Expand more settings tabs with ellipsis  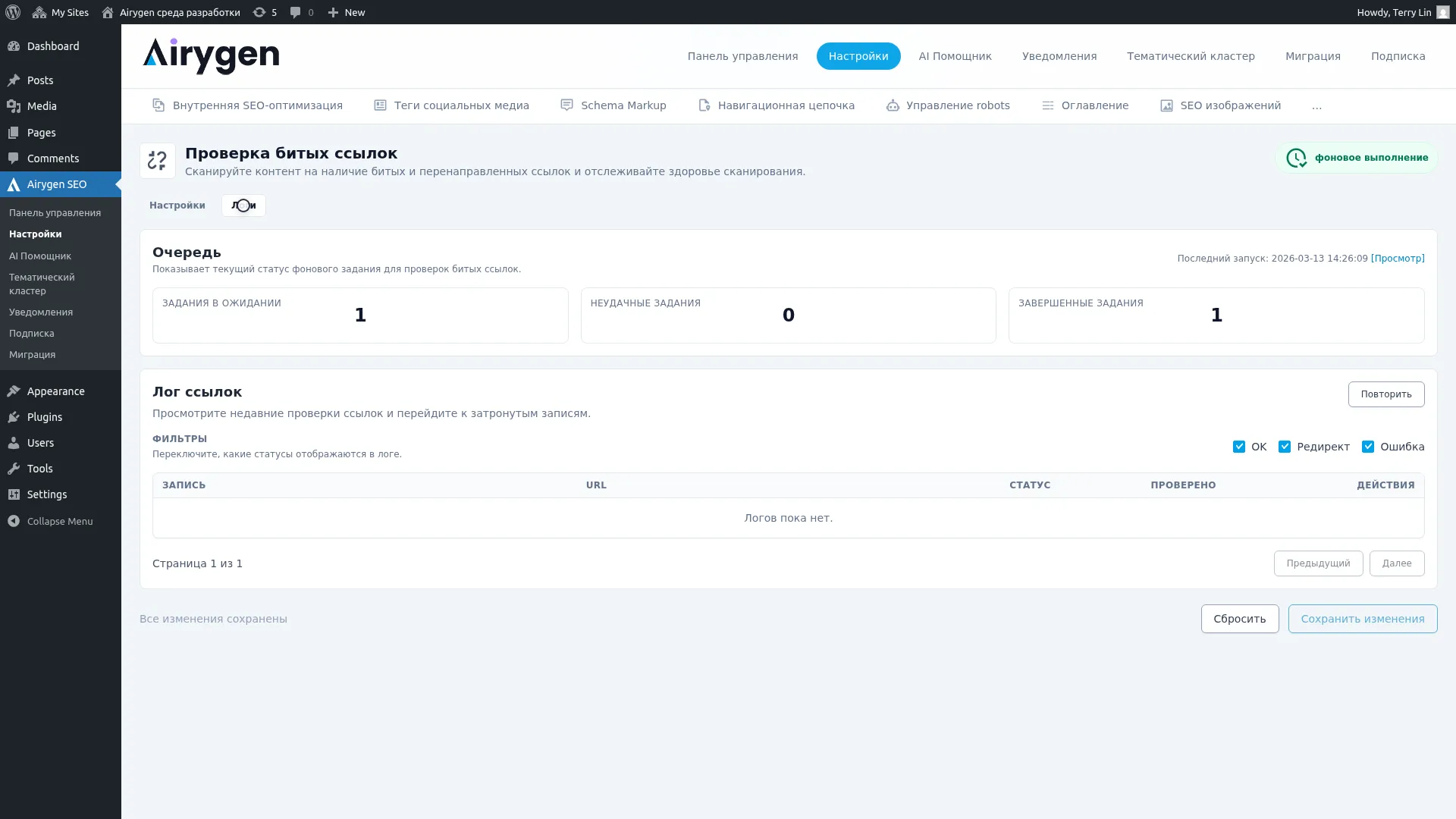point(1316,106)
